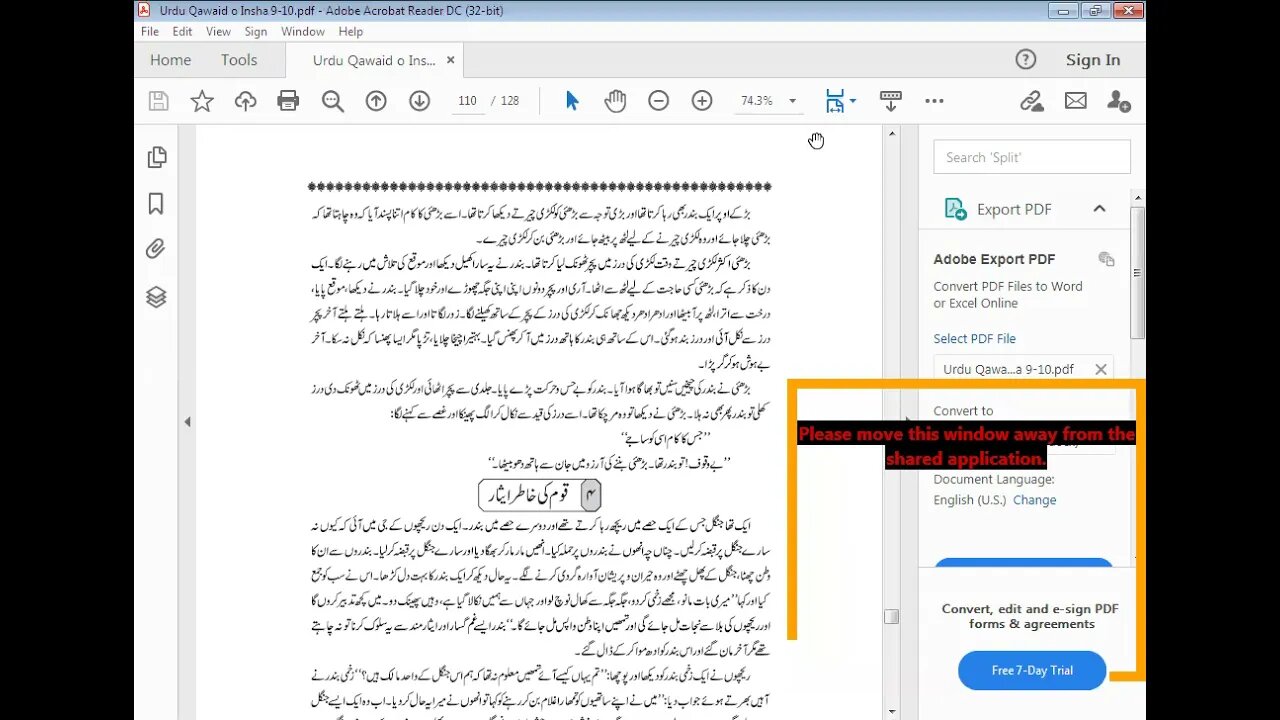Add document to starred favorites
1280x720 pixels.
[202, 101]
